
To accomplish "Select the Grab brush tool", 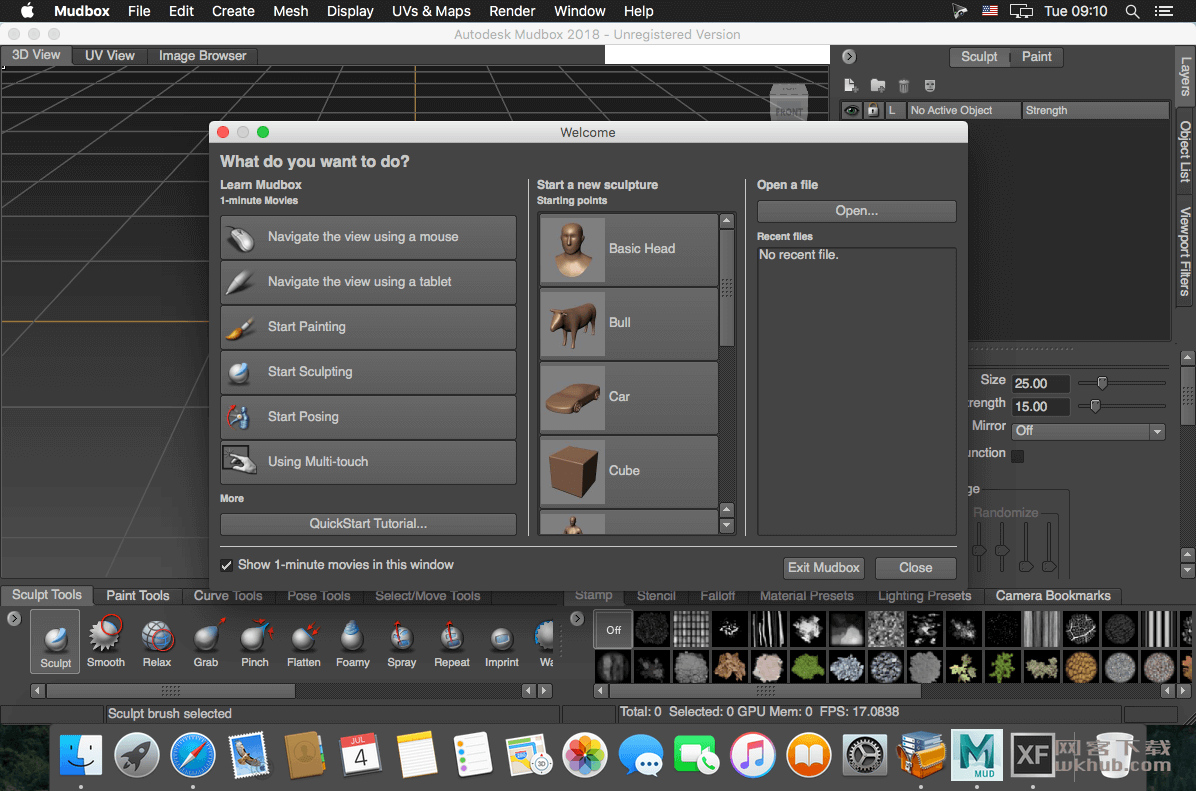I will coord(206,641).
